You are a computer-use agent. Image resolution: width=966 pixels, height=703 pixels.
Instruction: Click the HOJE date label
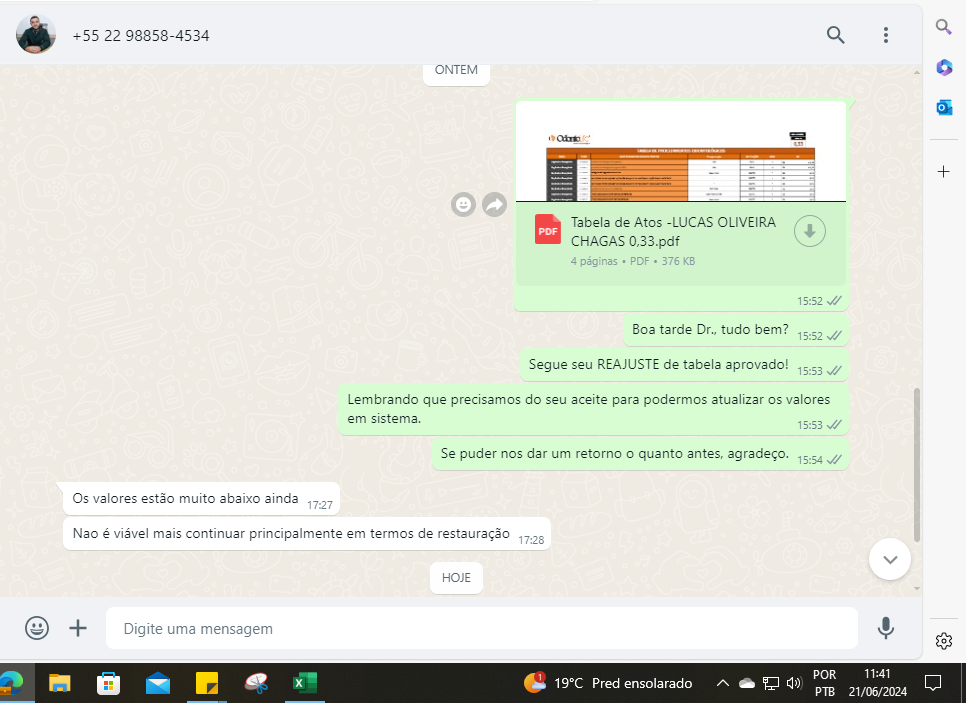pyautogui.click(x=456, y=578)
